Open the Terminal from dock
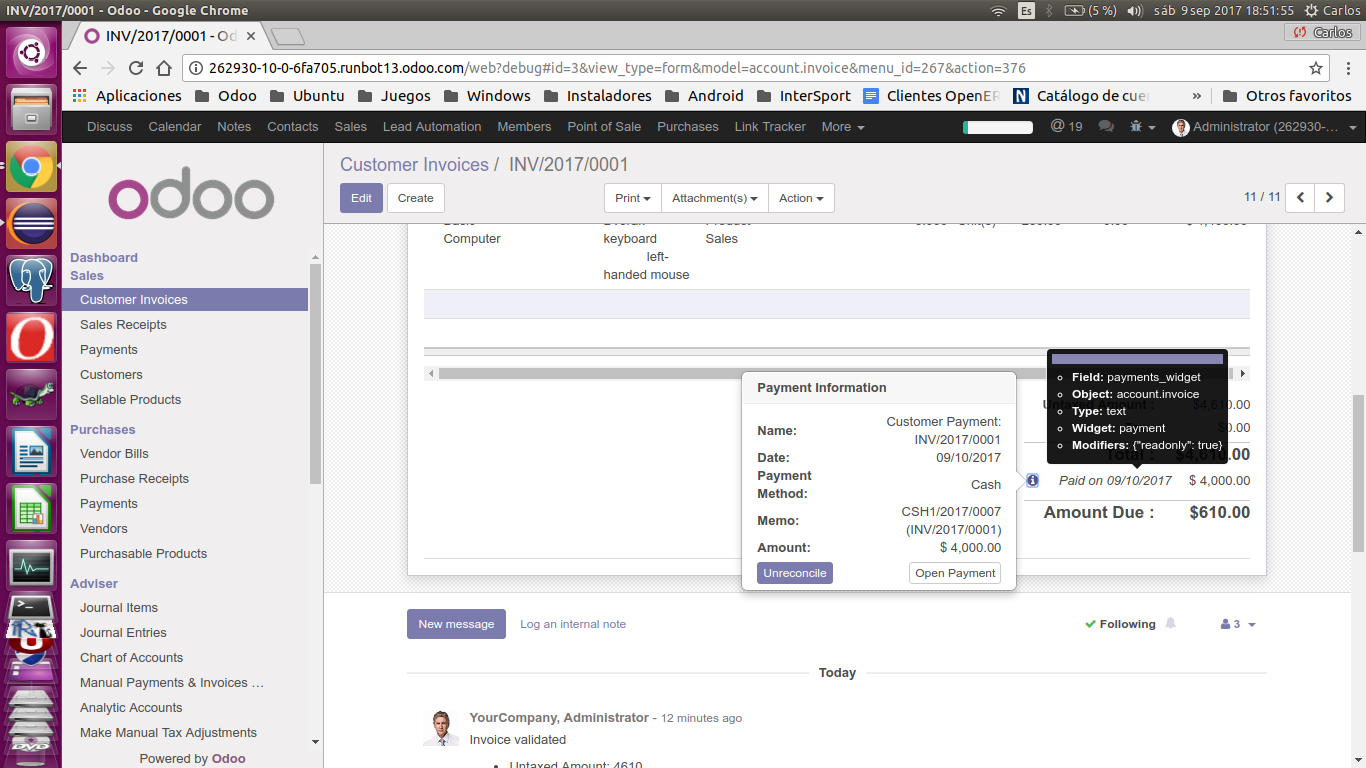The width and height of the screenshot is (1366, 768). pos(31,608)
